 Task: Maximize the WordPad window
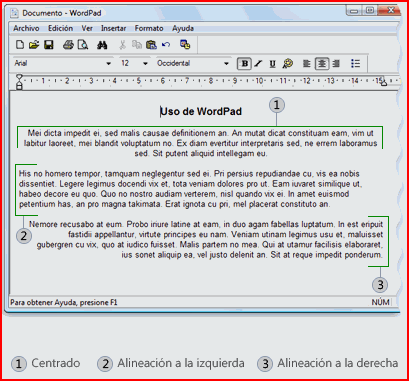(x=370, y=10)
